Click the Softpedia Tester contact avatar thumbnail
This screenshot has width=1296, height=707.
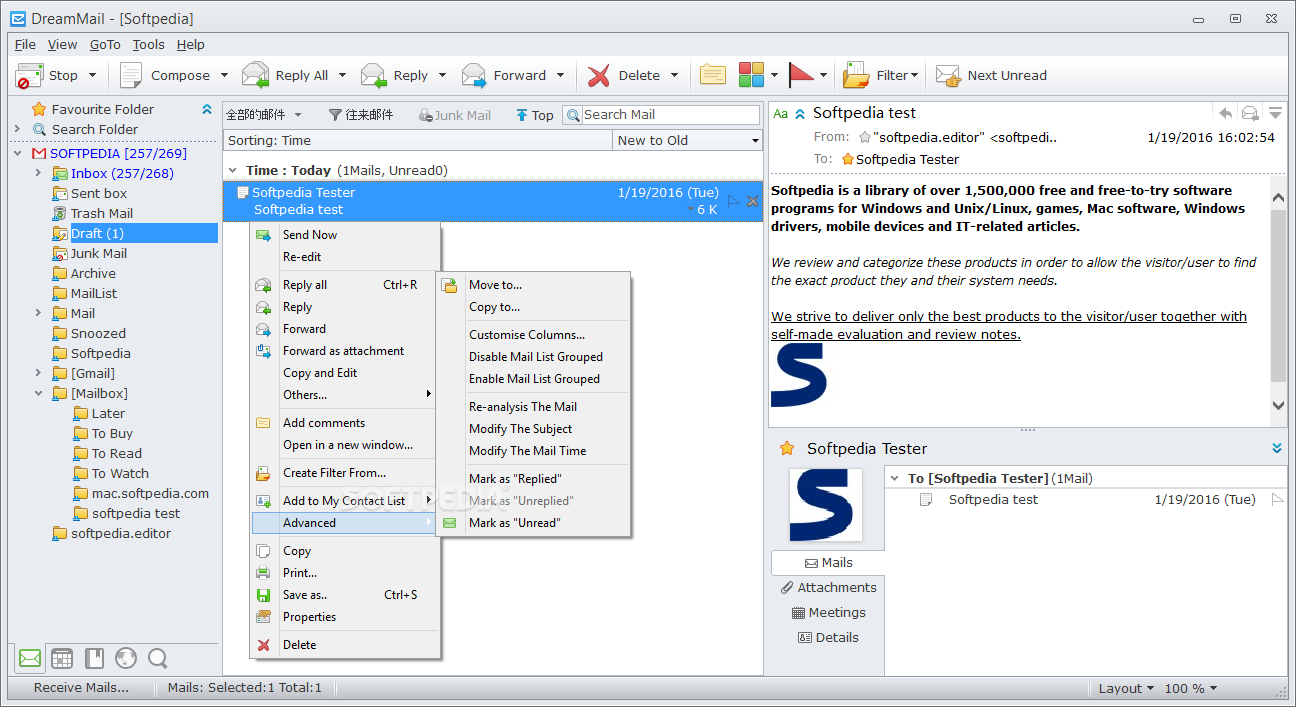pyautogui.click(x=825, y=506)
